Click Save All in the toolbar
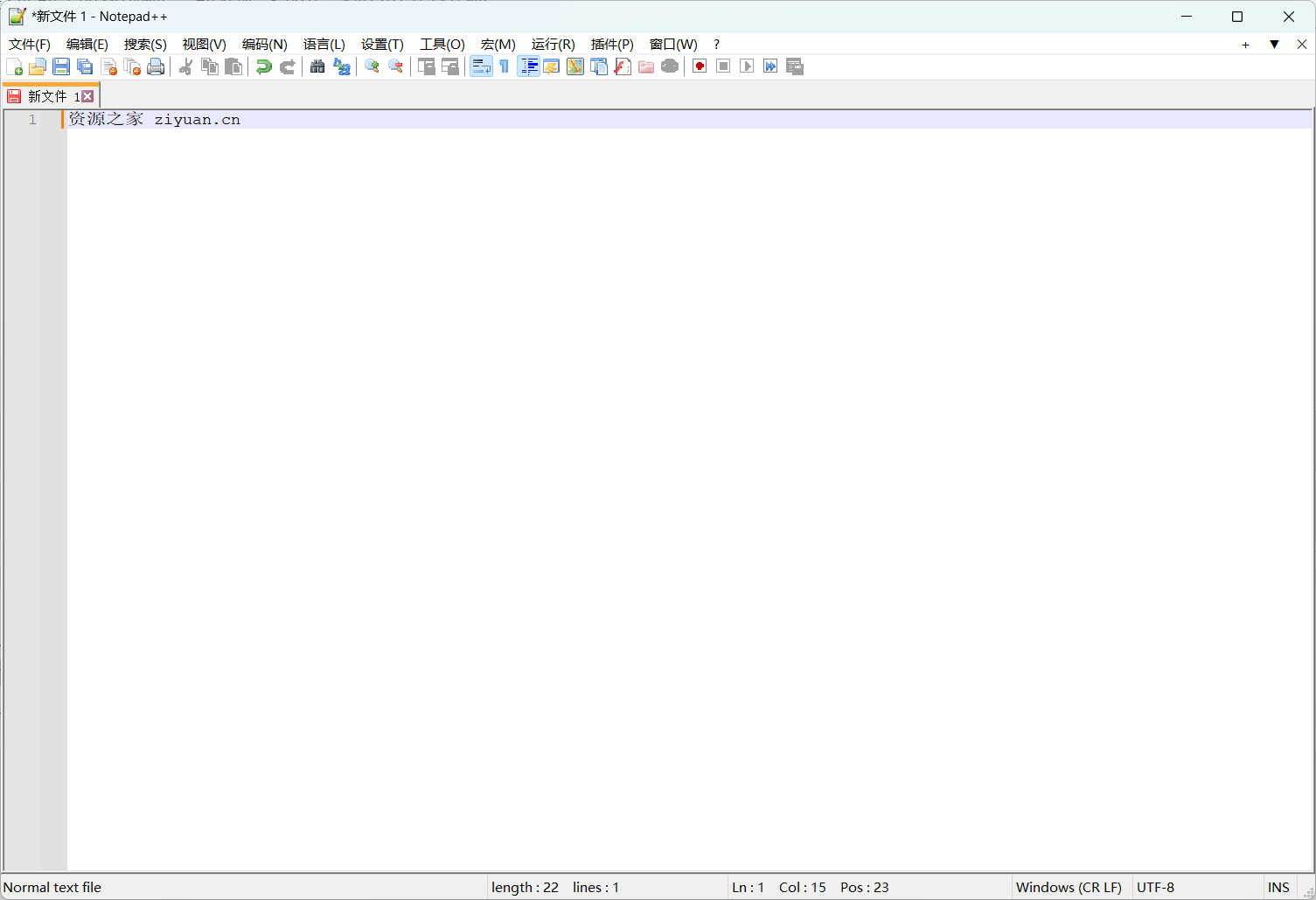 85,66
